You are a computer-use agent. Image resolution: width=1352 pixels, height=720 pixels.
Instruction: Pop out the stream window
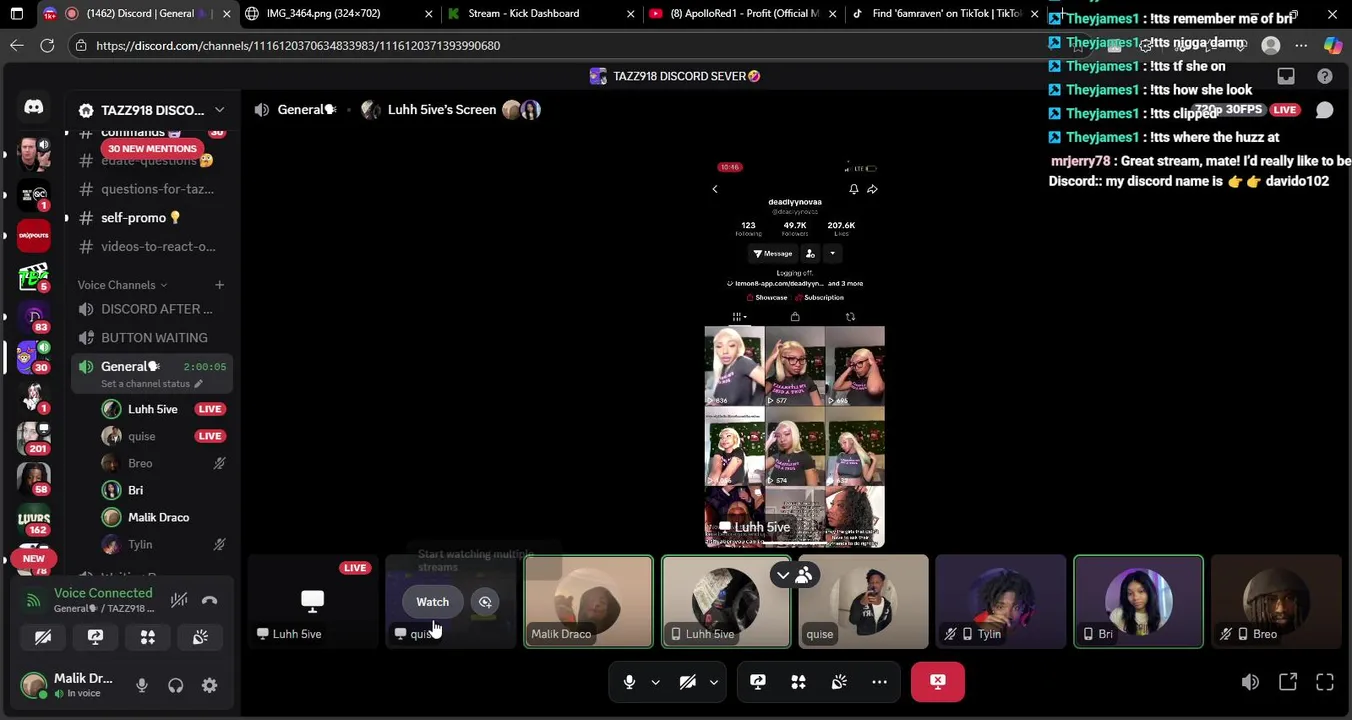pos(1288,682)
